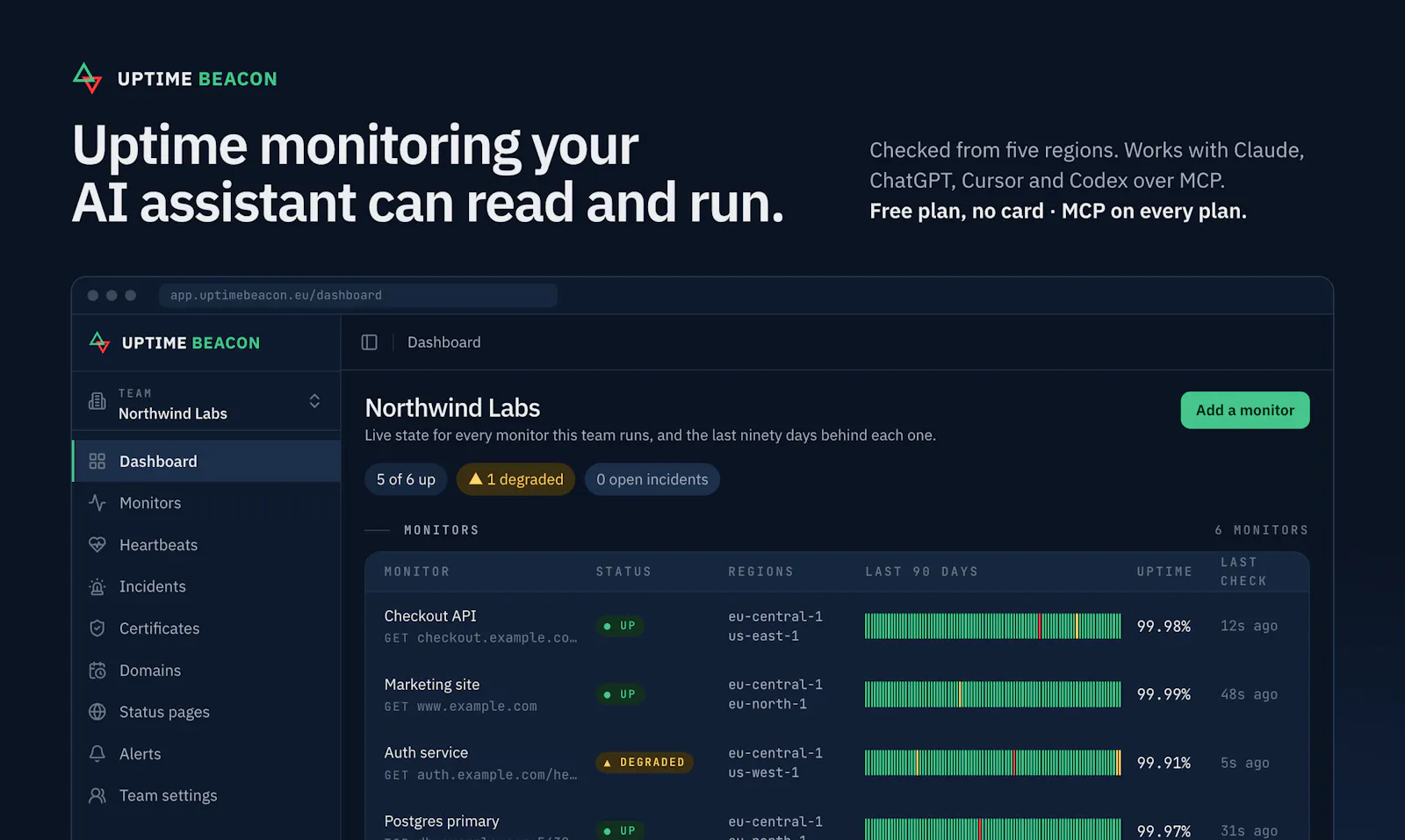Image resolution: width=1405 pixels, height=840 pixels.
Task: Open Heartbeats from the sidebar
Action: coord(206,545)
